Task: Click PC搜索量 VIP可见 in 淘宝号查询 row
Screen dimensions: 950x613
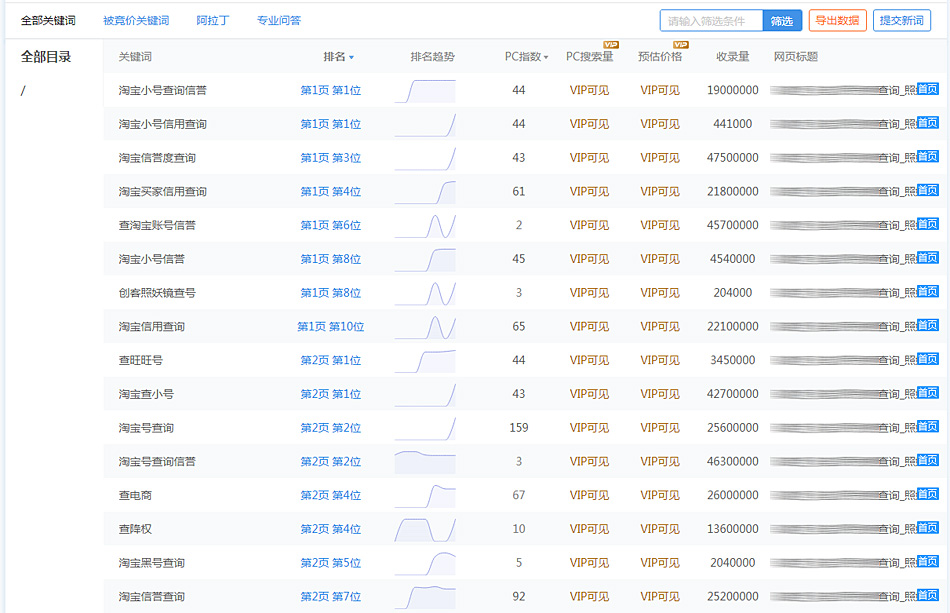Action: coord(590,428)
